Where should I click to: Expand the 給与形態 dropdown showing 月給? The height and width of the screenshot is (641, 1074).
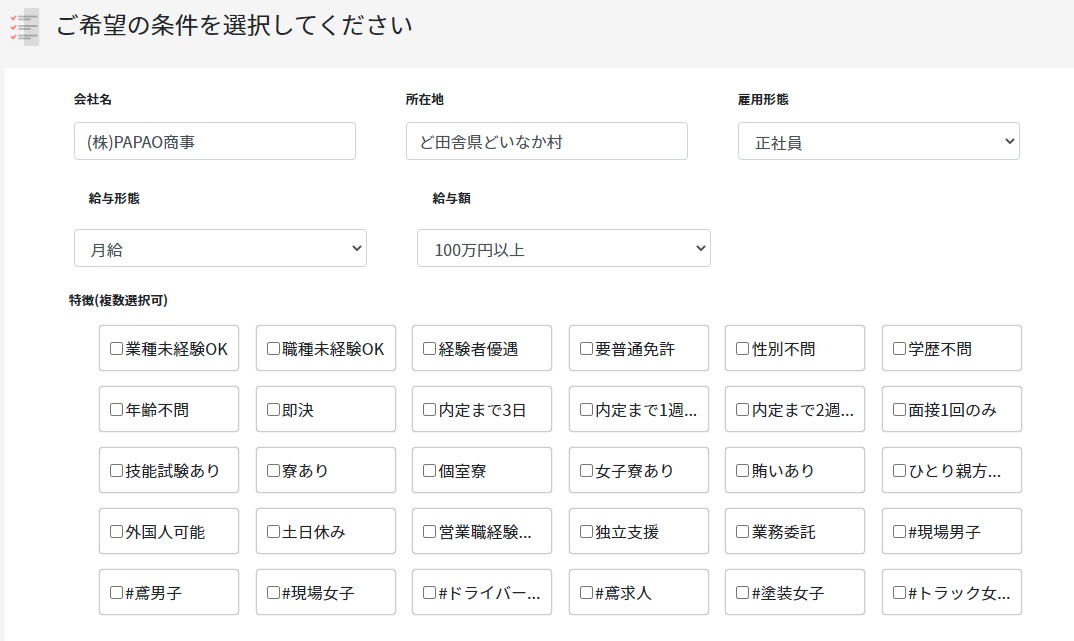coord(220,249)
